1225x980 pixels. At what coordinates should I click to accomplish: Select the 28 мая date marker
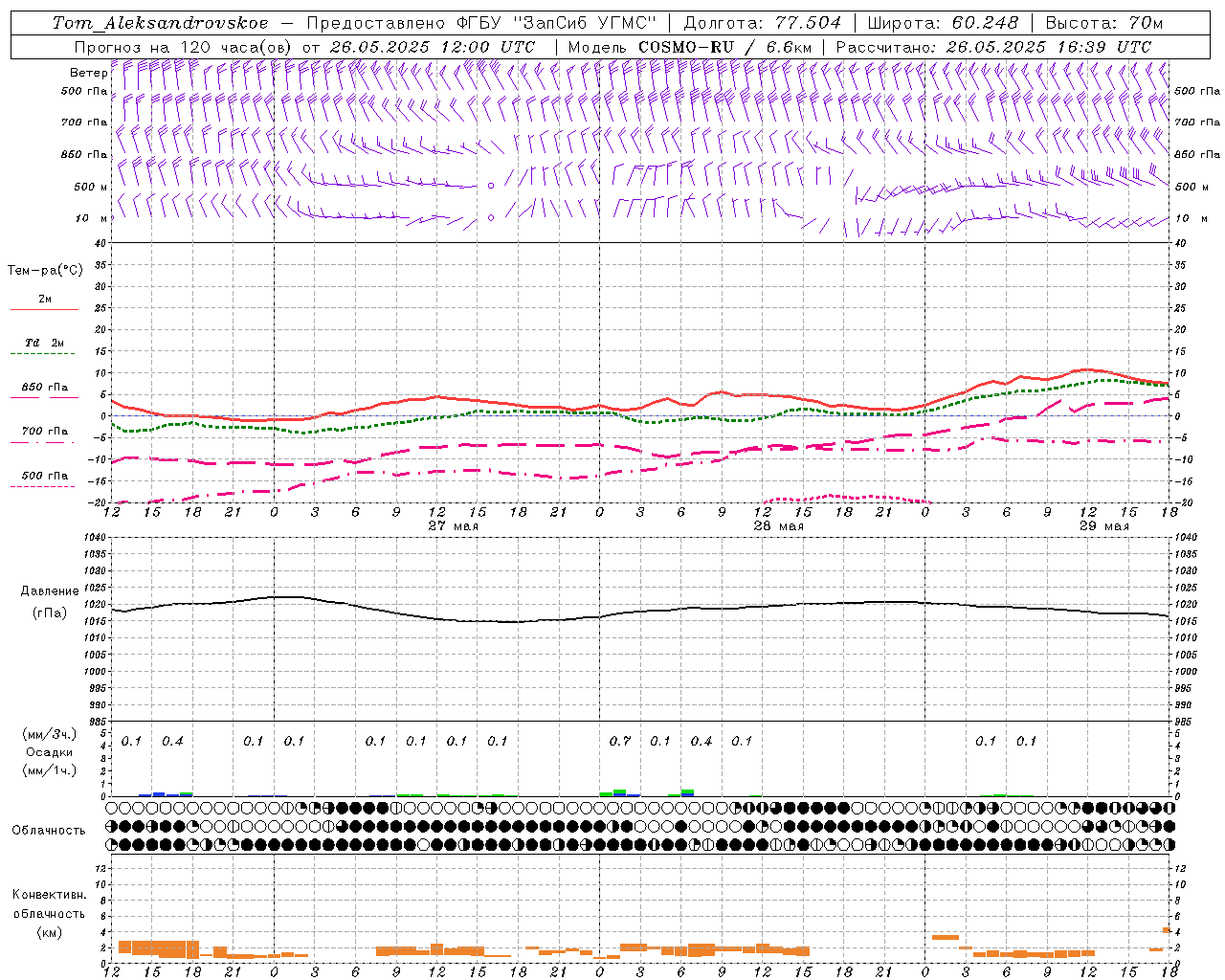pos(778,526)
